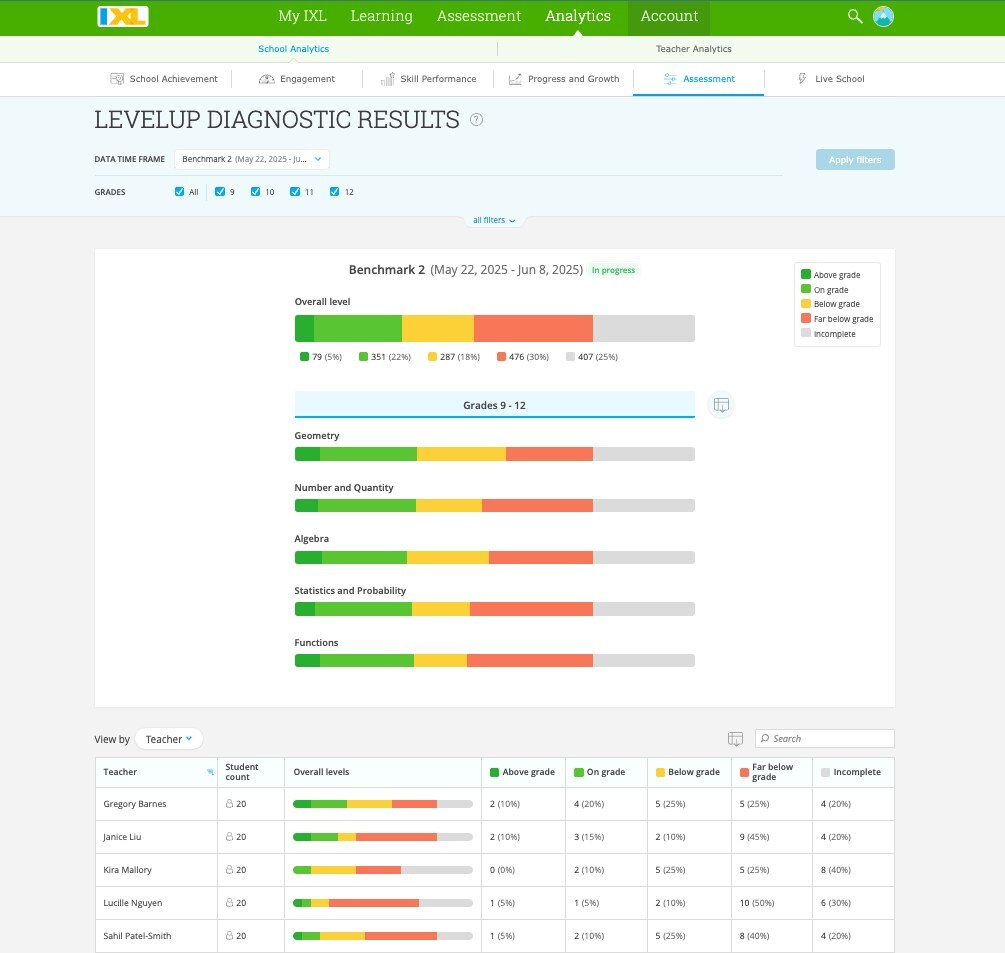Screen dimensions: 1005x953
Task: Open the Learning menu
Action: (x=381, y=16)
